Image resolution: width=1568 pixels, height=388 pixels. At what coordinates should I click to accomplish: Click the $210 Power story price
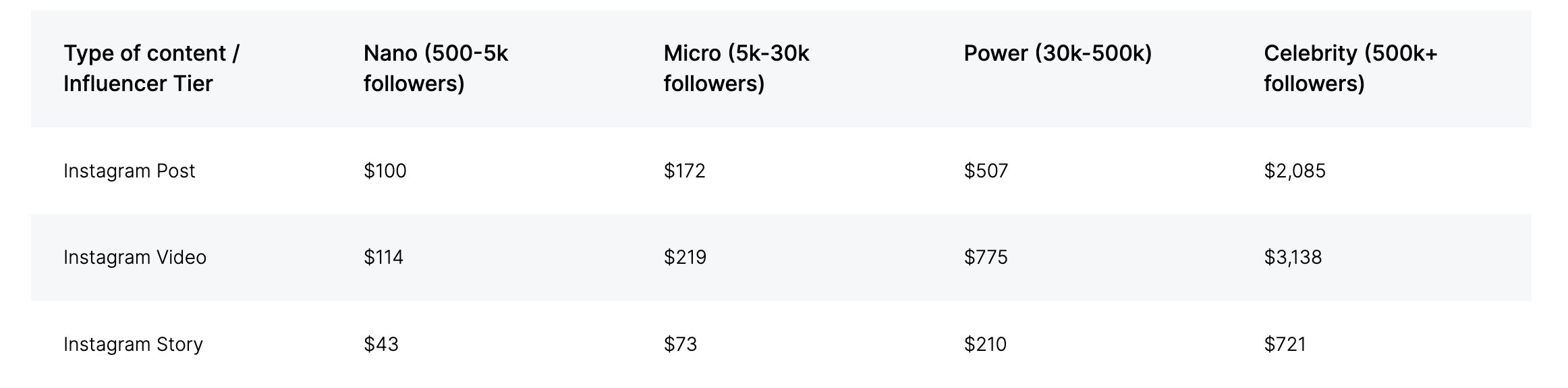point(985,344)
